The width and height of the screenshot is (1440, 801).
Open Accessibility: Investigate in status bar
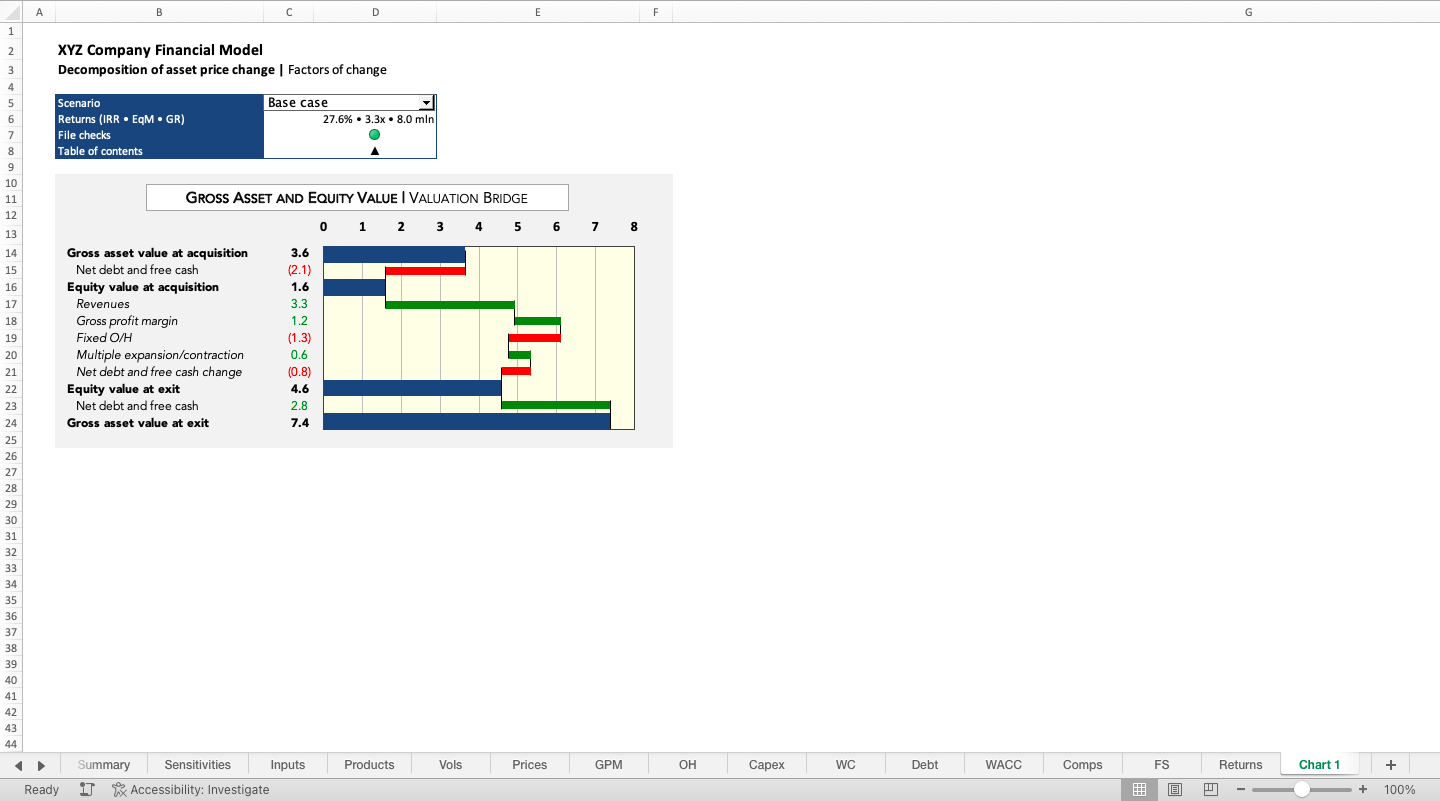(190, 789)
